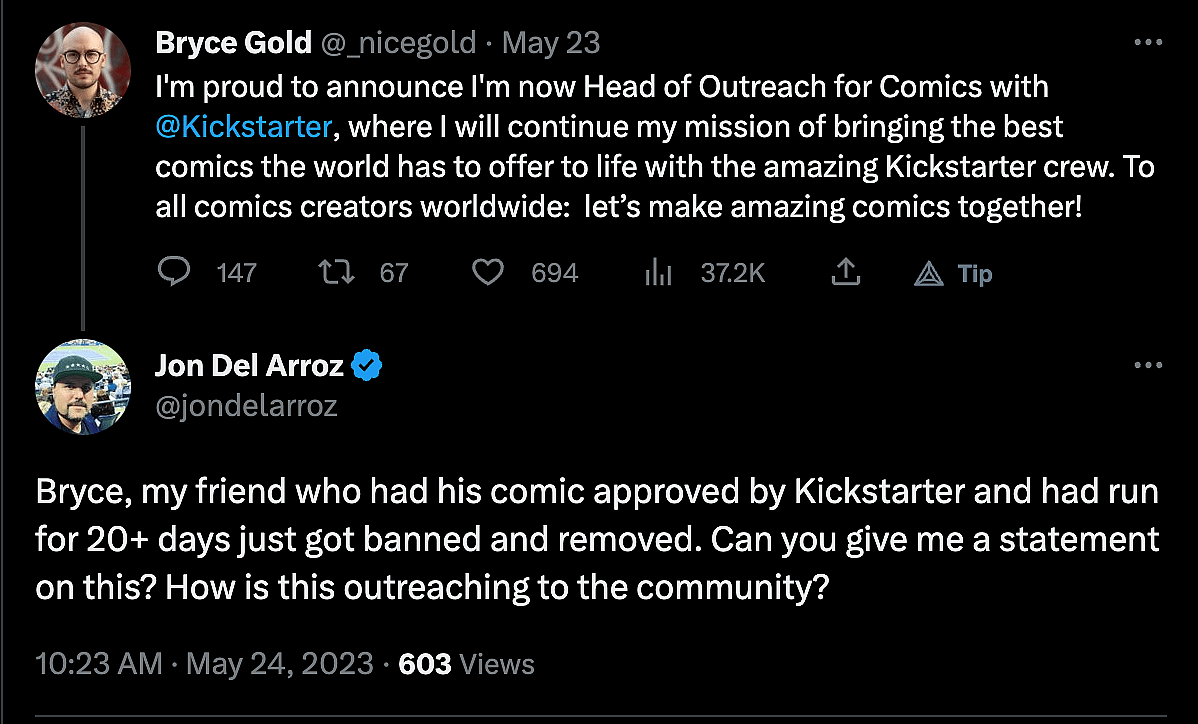Open view analytics showing 37.2K
This screenshot has height=724, width=1198.
(x=657, y=272)
